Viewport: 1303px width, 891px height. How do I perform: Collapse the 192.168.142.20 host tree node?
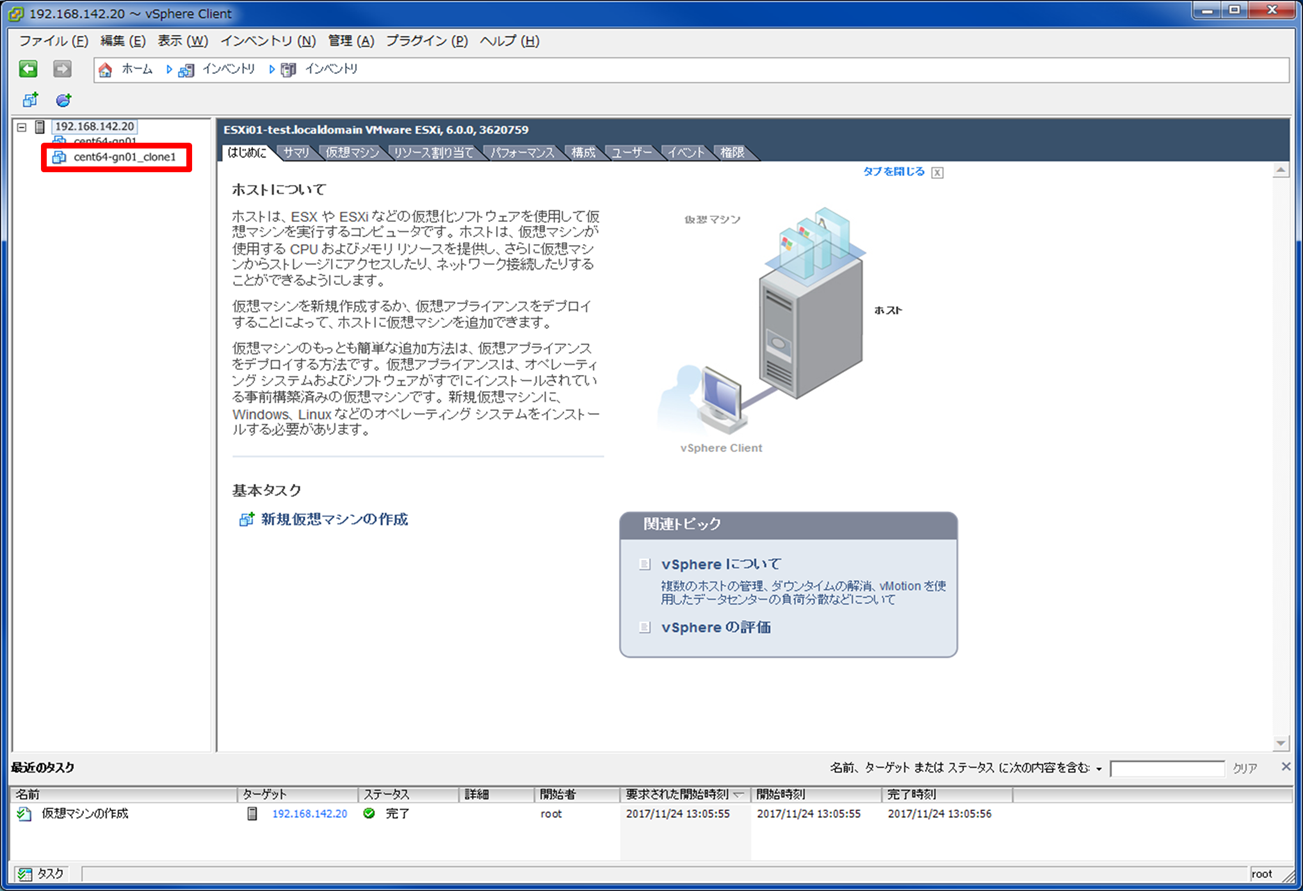point(22,127)
